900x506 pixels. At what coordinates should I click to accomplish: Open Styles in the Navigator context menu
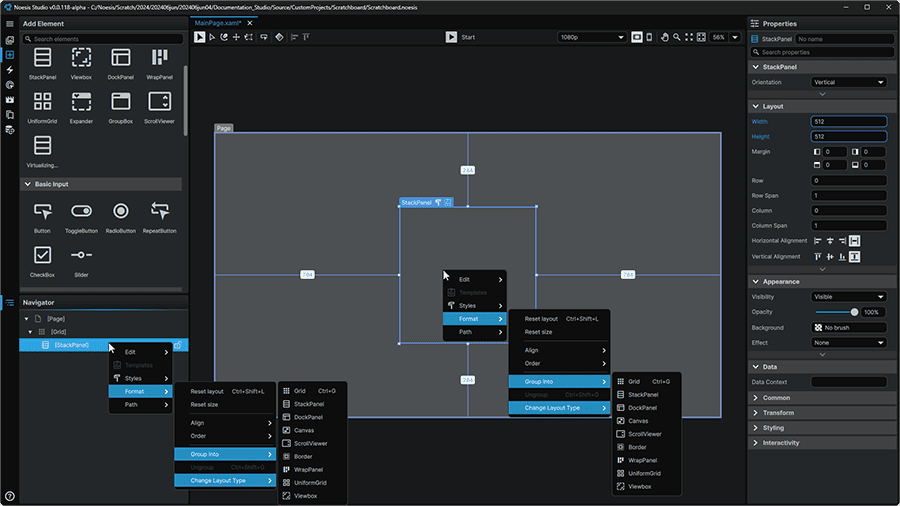[141, 378]
